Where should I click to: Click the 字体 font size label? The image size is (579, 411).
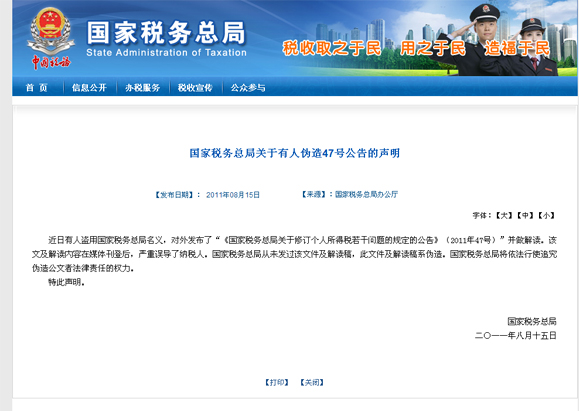[x=482, y=216]
